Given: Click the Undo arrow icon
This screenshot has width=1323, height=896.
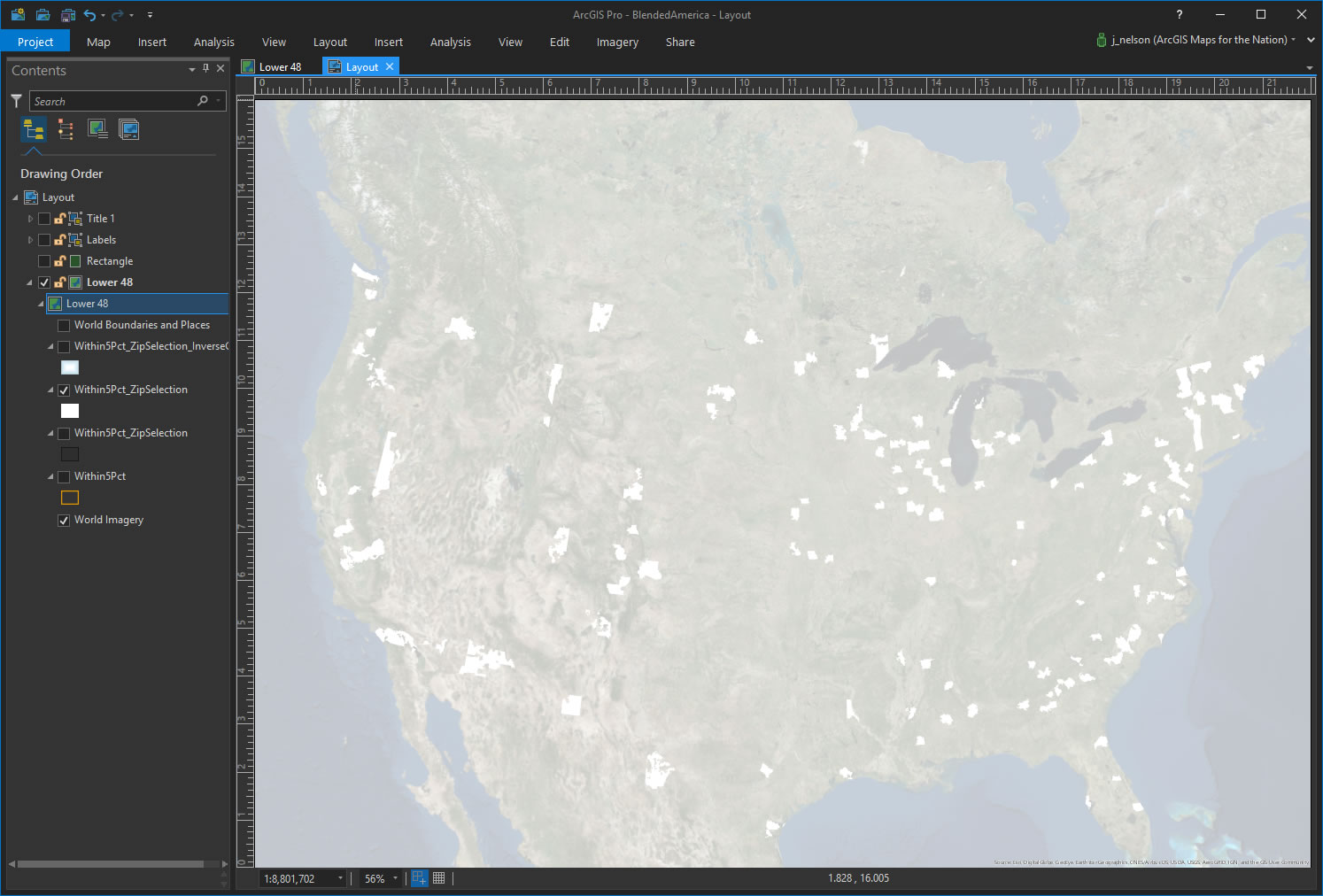Looking at the screenshot, I should pos(89,14).
